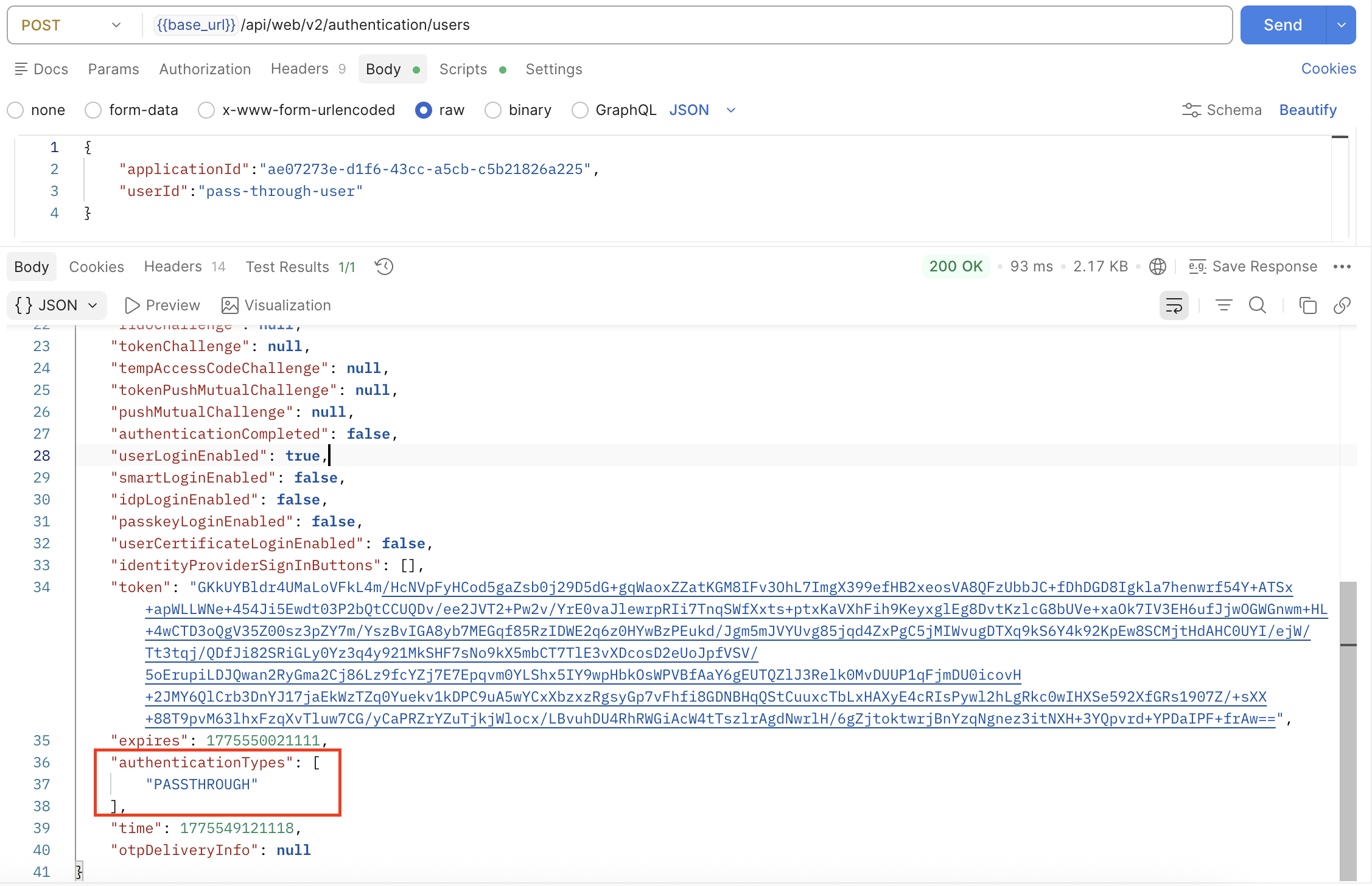Viewport: 1372px width, 886px height.
Task: Click the JSON braces icon
Action: point(24,305)
